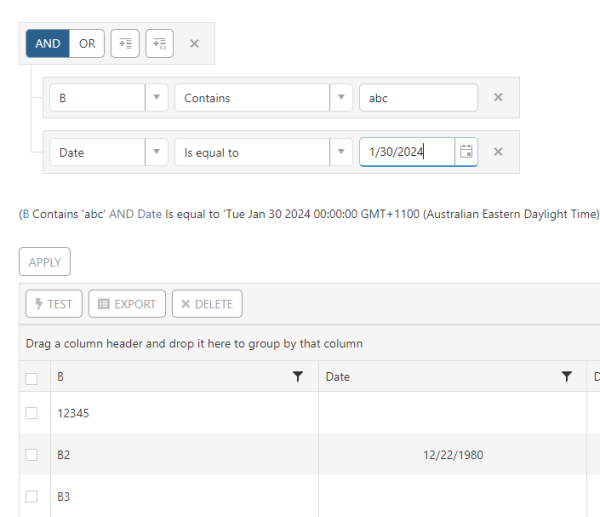Switch filter logic to OR

[87, 43]
